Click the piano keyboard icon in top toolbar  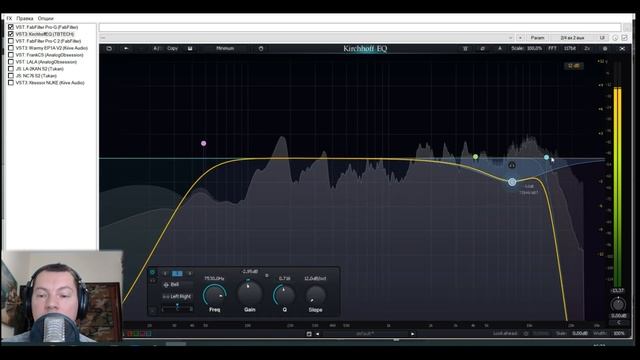point(465,48)
